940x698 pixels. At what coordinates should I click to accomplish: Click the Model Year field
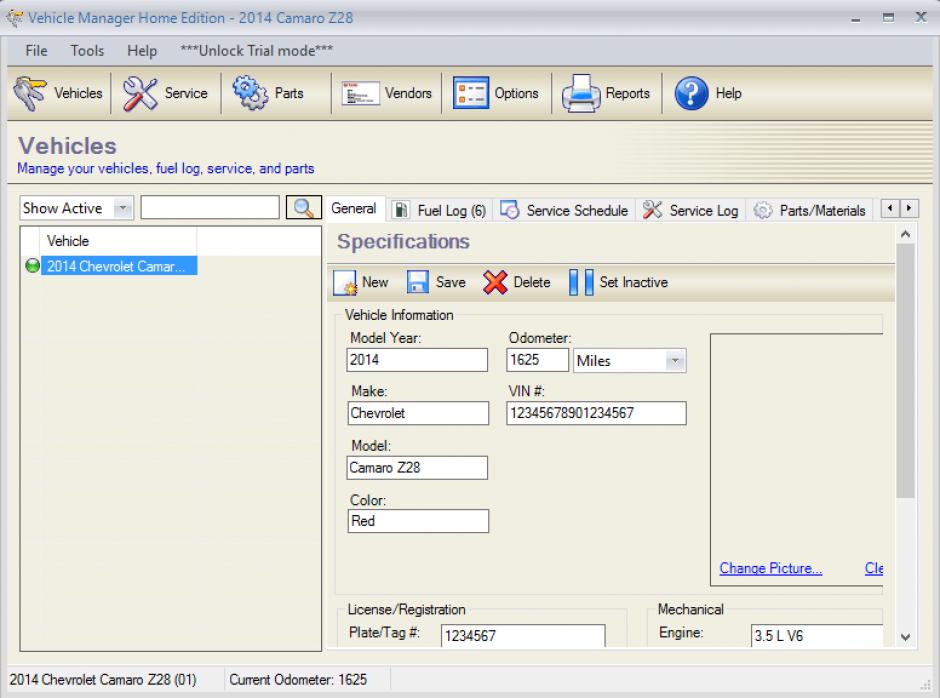(x=417, y=360)
